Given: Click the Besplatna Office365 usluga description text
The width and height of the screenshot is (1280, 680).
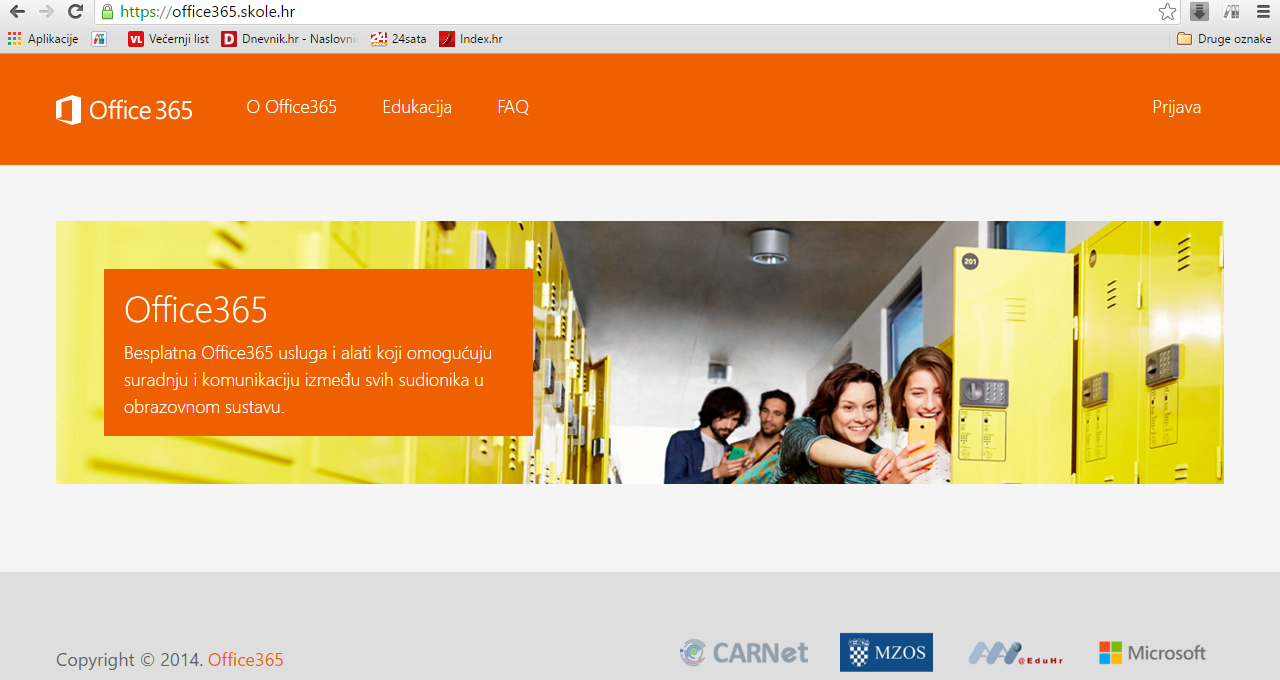Looking at the screenshot, I should point(308,380).
